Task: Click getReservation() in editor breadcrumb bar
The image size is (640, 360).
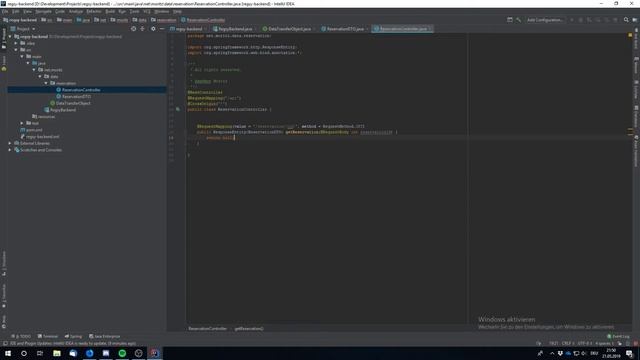Action: coord(249,329)
